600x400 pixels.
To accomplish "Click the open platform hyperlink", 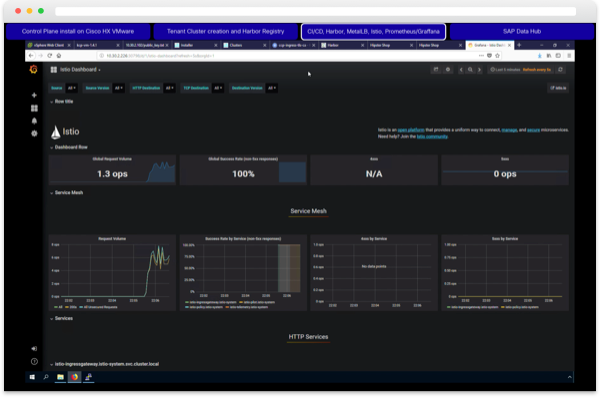I will click(411, 130).
